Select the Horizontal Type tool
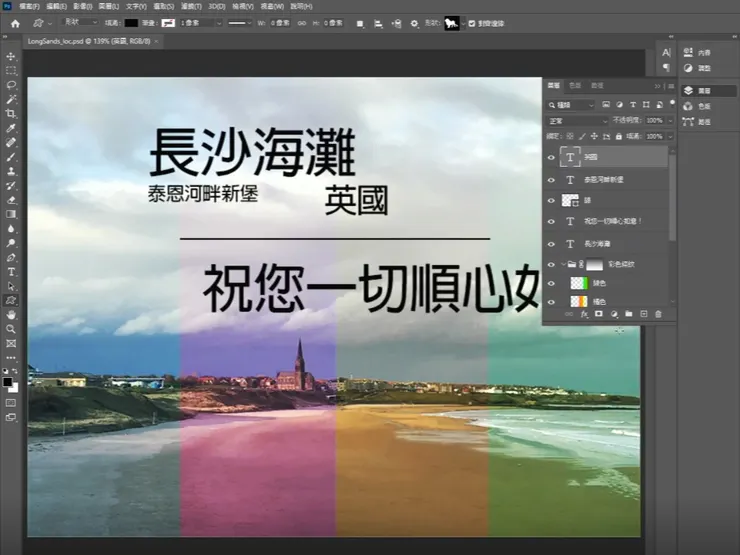Screen dimensions: 740x555 coord(11,272)
